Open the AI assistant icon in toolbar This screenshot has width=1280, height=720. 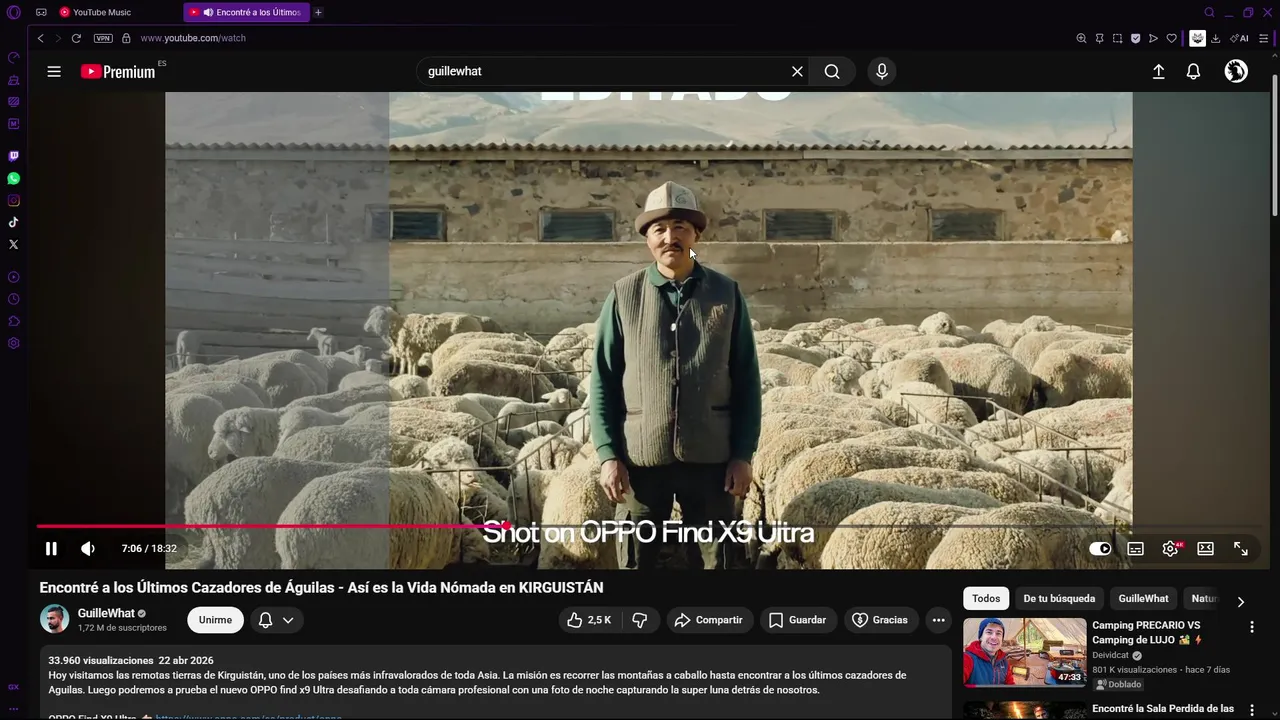1239,38
